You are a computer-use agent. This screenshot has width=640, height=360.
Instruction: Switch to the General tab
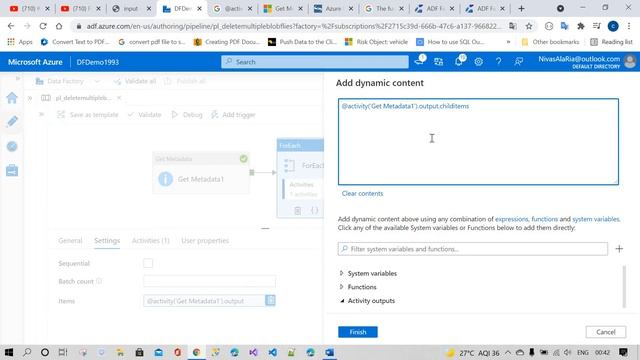point(70,240)
